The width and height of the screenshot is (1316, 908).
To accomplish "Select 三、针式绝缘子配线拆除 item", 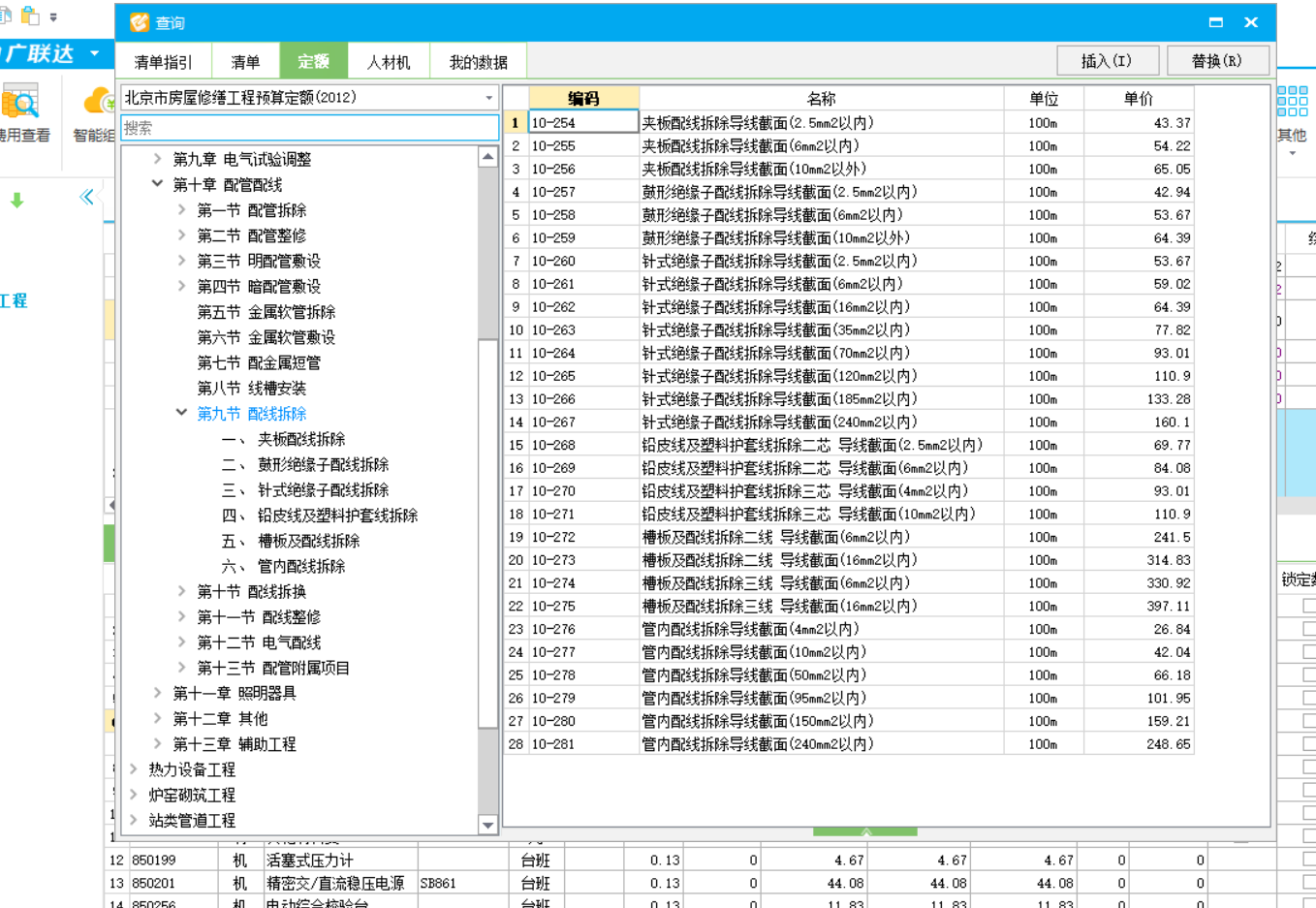I will click(x=305, y=489).
